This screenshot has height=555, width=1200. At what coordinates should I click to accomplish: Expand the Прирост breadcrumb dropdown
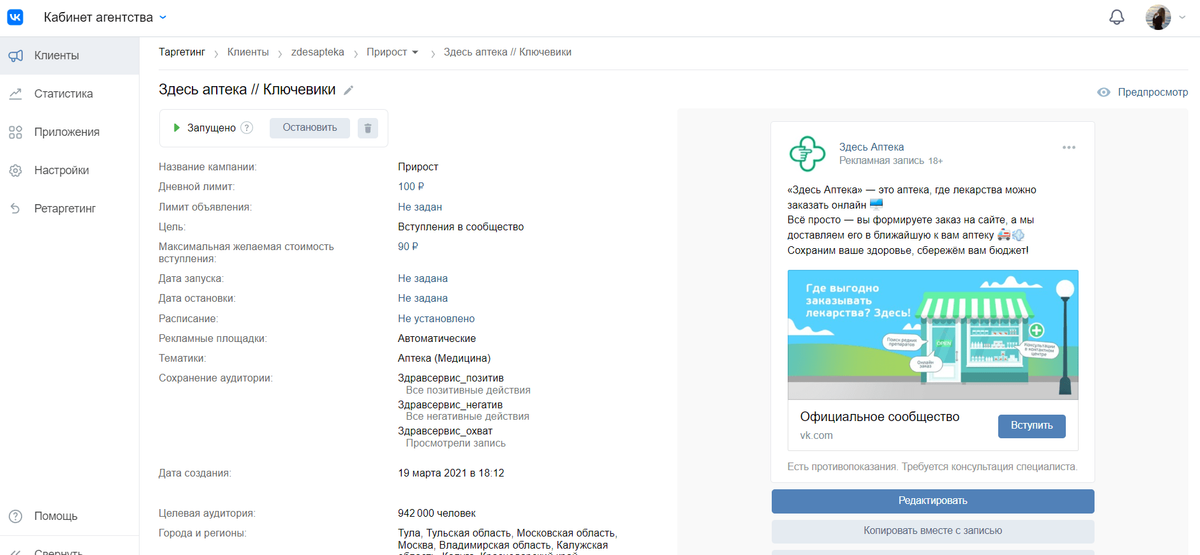[393, 52]
